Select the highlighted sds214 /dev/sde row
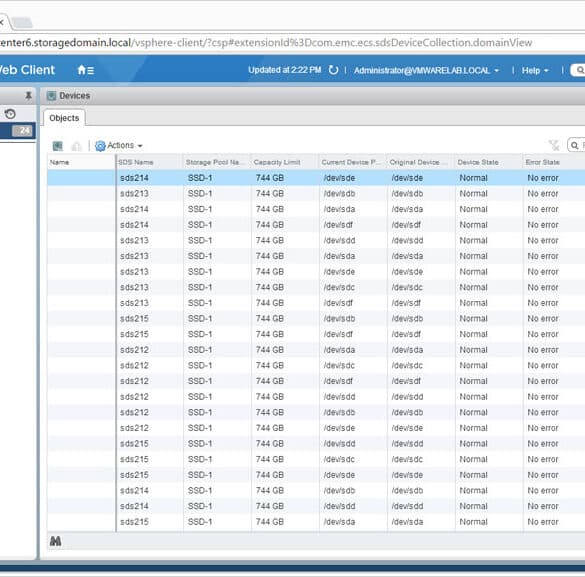 [x=316, y=178]
